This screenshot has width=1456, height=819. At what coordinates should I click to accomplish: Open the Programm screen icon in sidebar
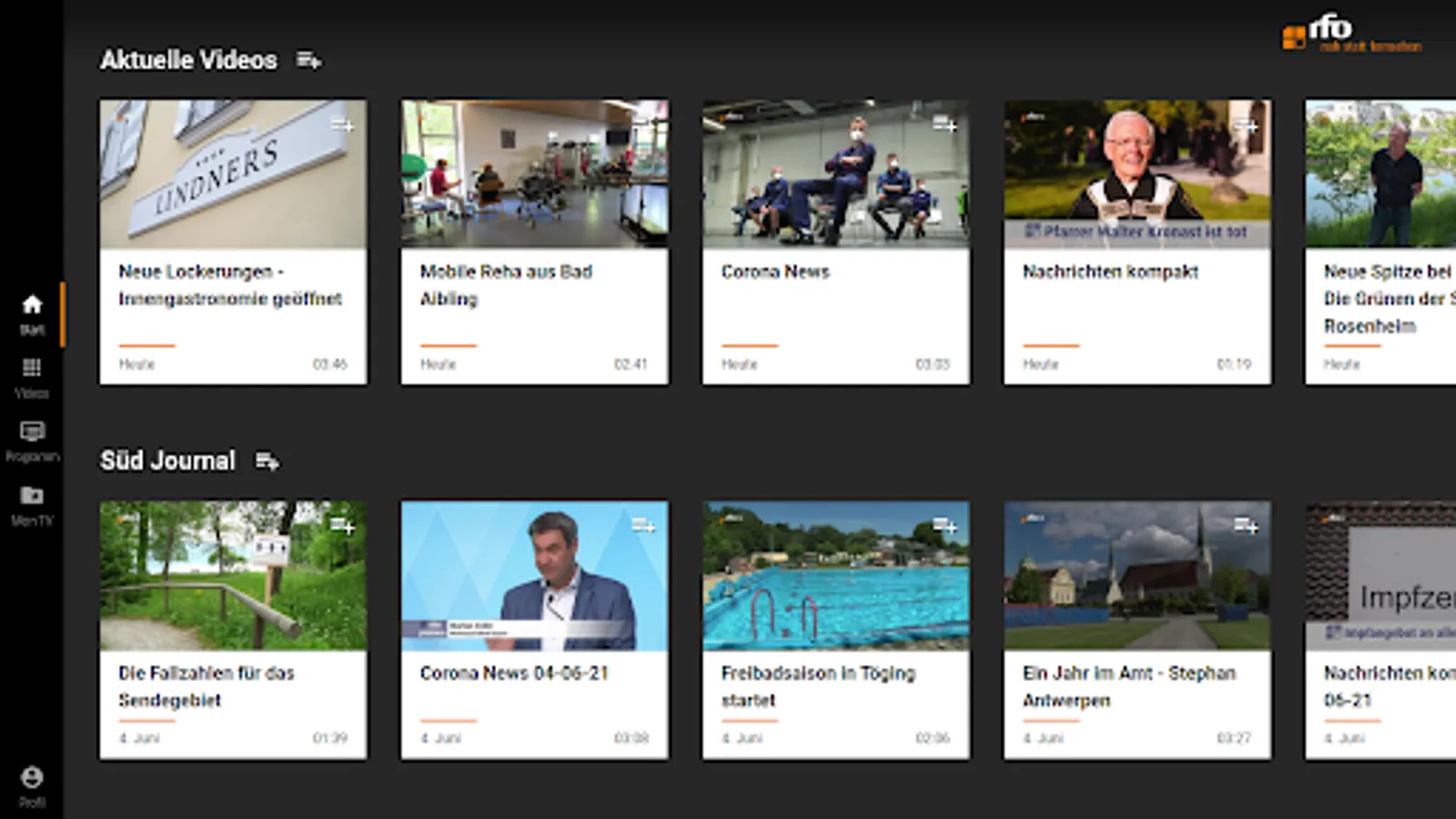pyautogui.click(x=32, y=431)
